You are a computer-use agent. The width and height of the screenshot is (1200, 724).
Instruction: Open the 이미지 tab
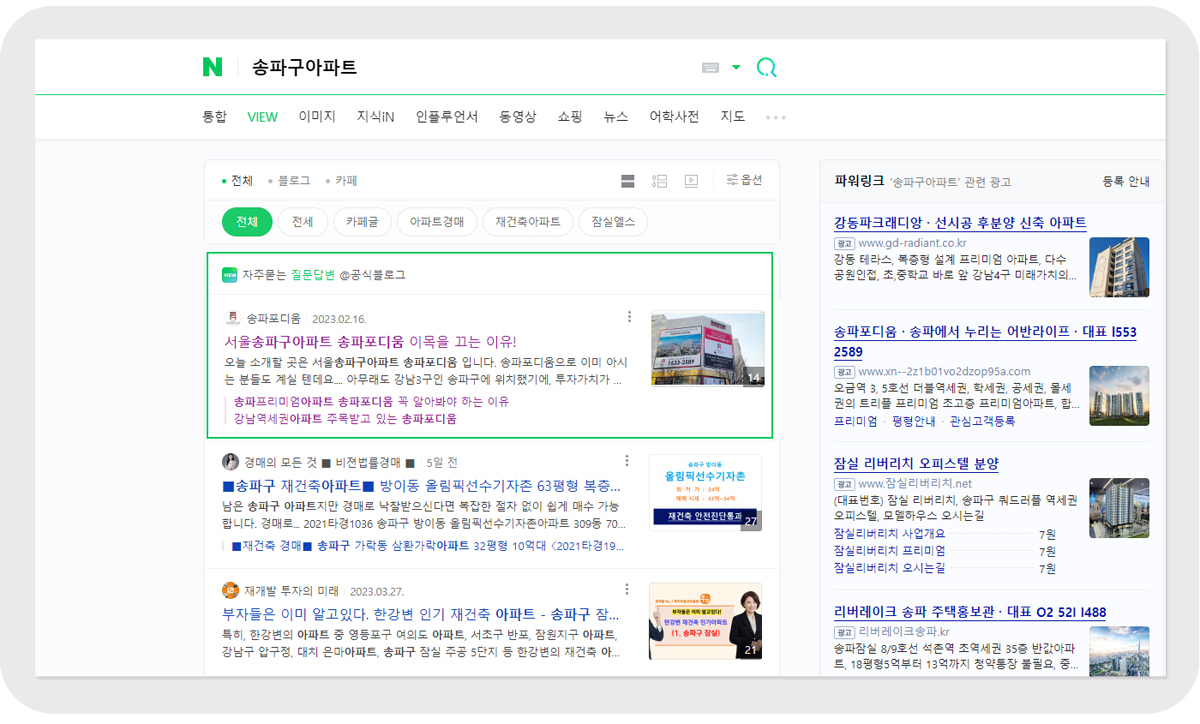click(317, 117)
